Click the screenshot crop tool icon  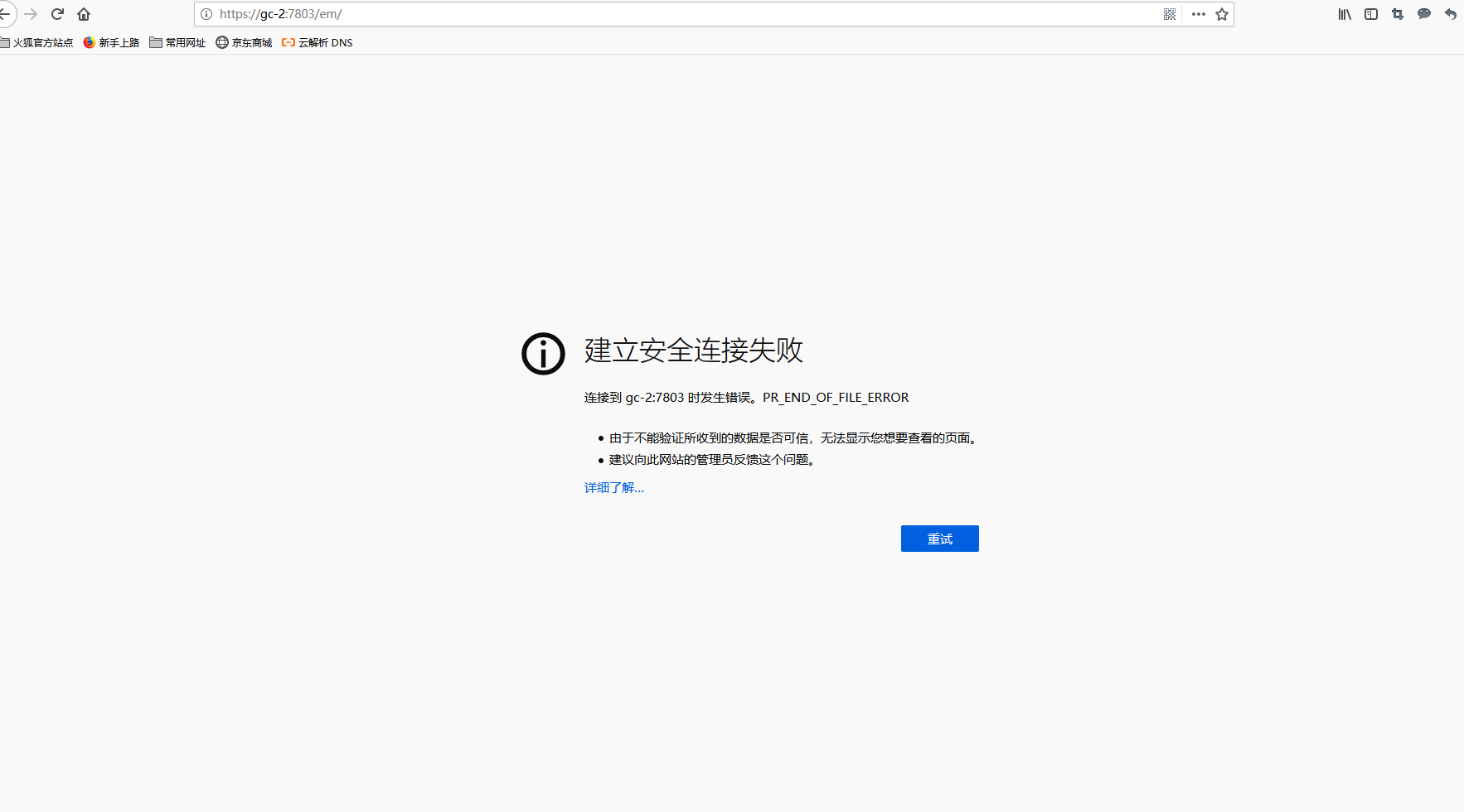(1398, 14)
